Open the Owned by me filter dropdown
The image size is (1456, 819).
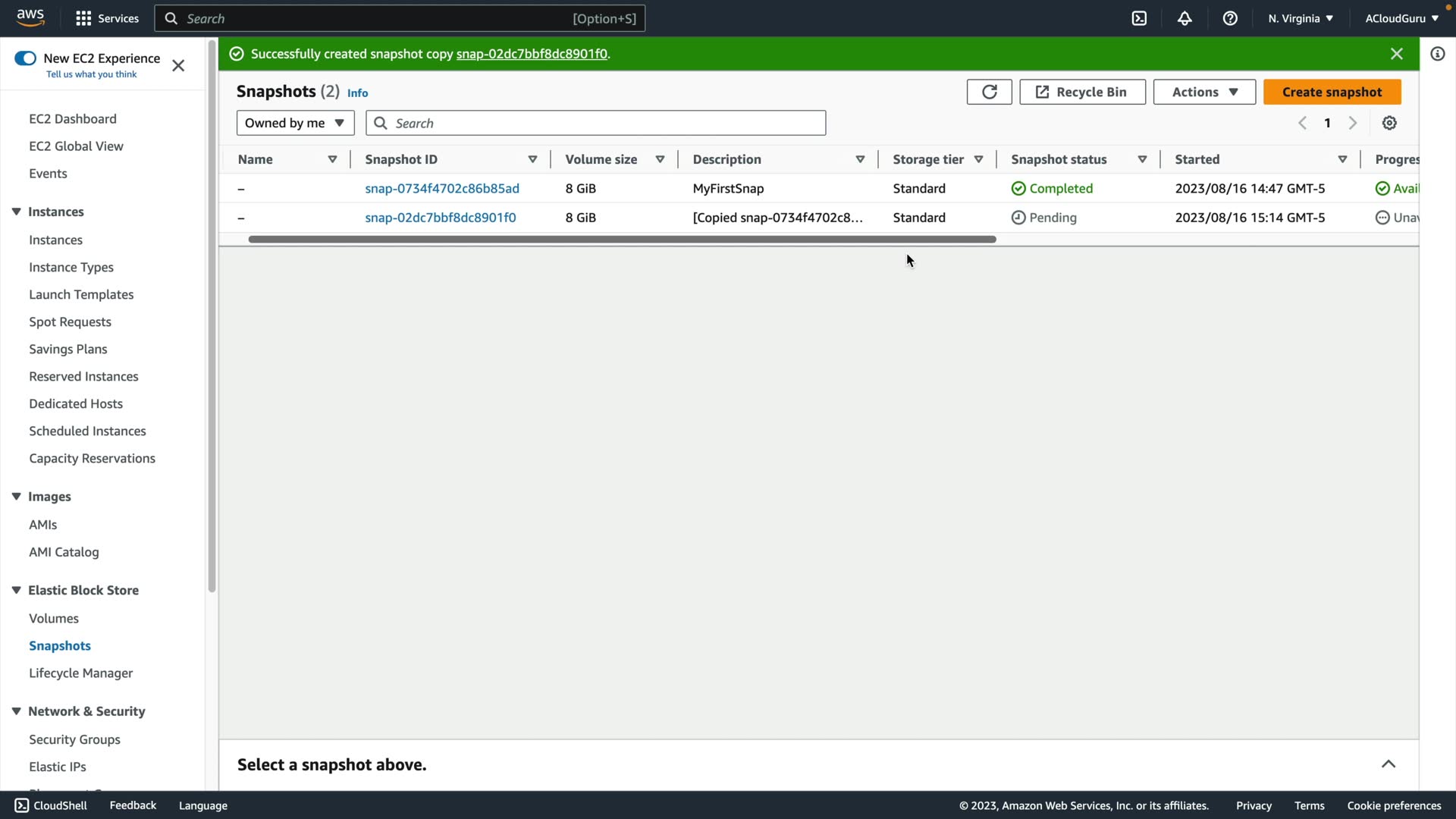coord(295,123)
